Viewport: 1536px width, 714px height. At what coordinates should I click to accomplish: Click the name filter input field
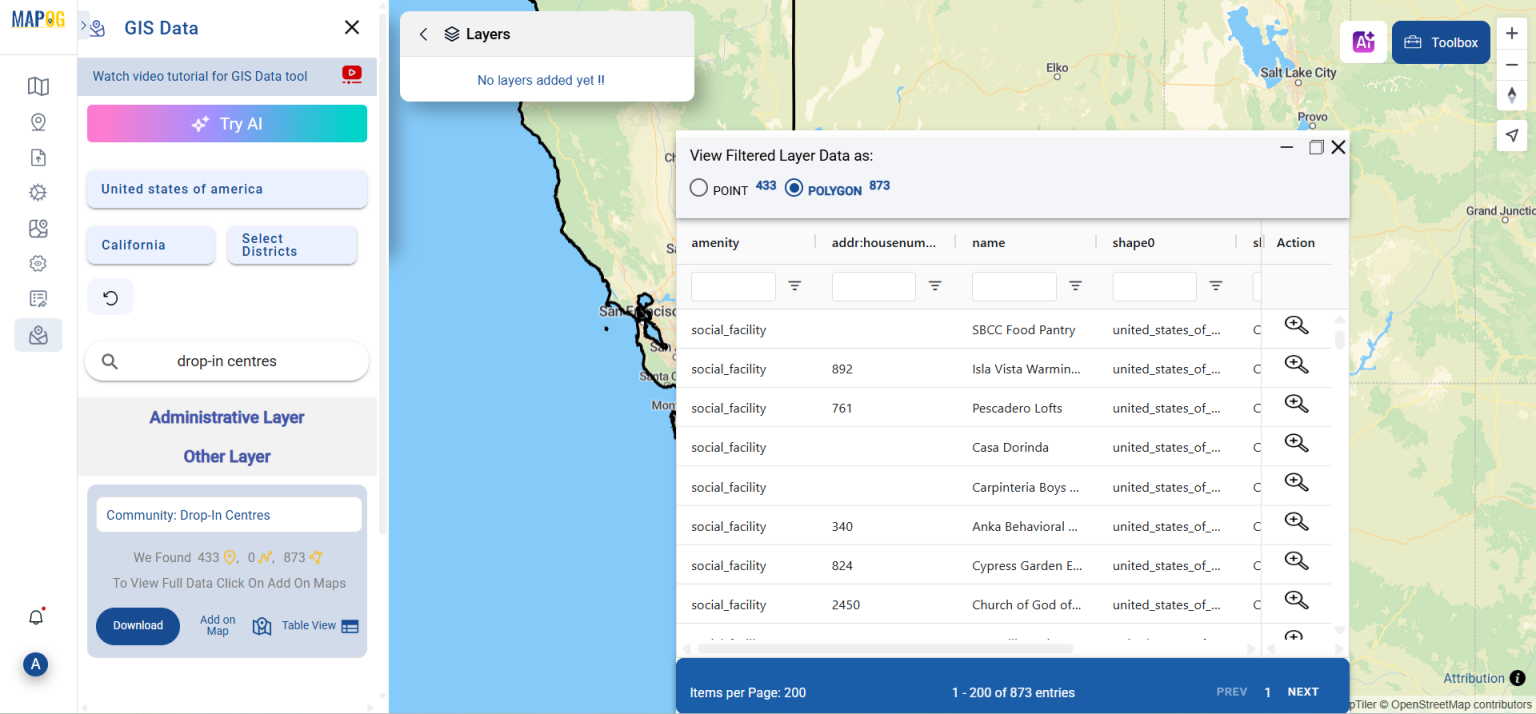pos(1014,286)
